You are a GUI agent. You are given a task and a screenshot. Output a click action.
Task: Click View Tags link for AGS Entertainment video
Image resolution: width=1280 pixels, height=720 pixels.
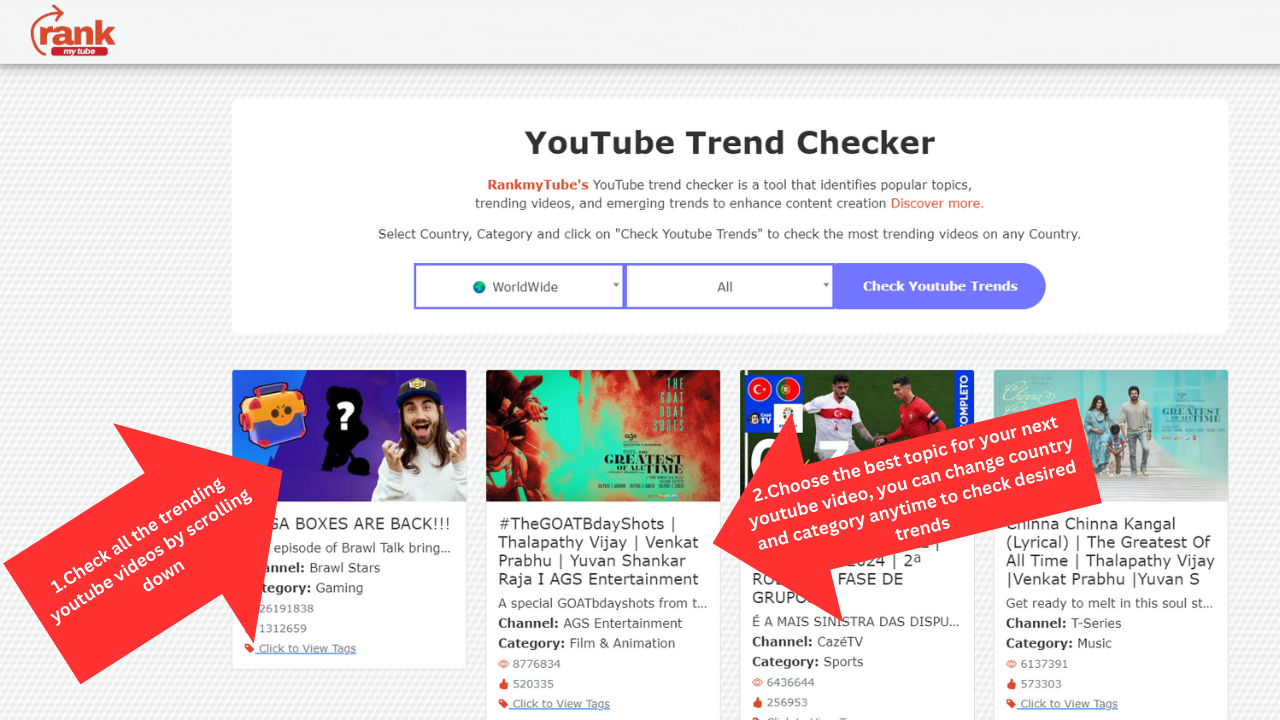click(x=561, y=704)
